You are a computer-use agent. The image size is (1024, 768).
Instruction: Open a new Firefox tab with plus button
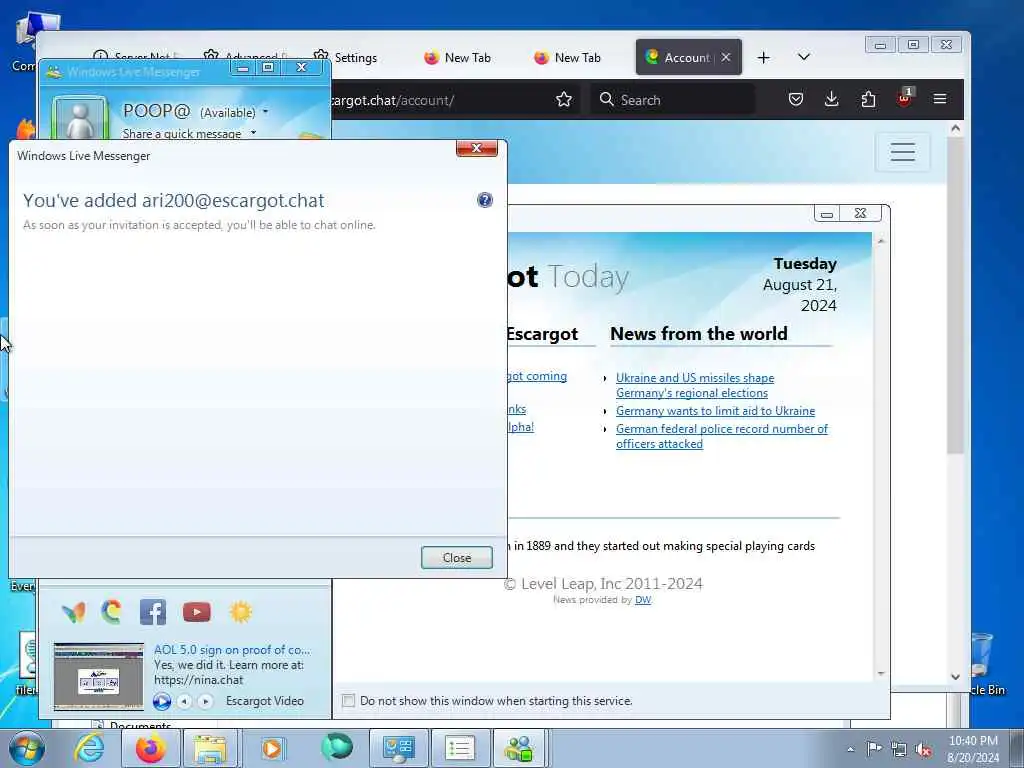coord(763,57)
